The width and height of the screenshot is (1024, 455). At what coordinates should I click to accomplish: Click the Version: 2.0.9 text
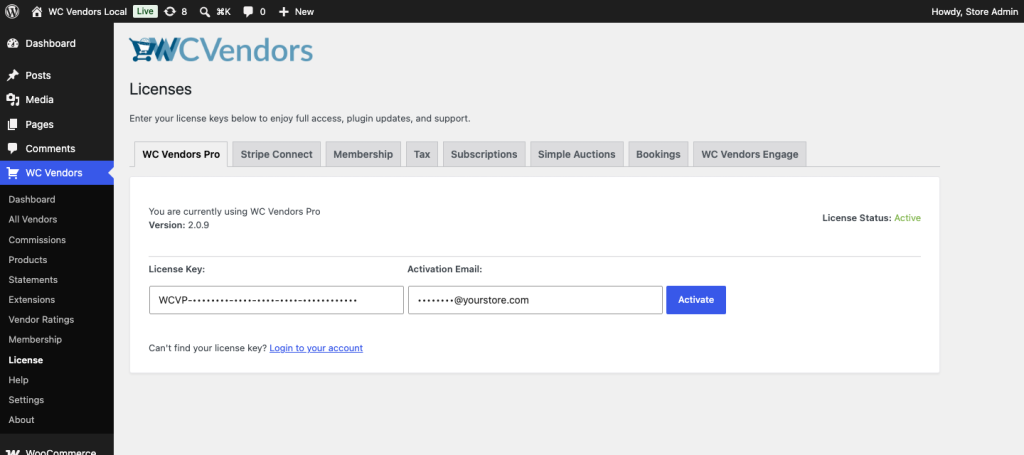point(179,225)
